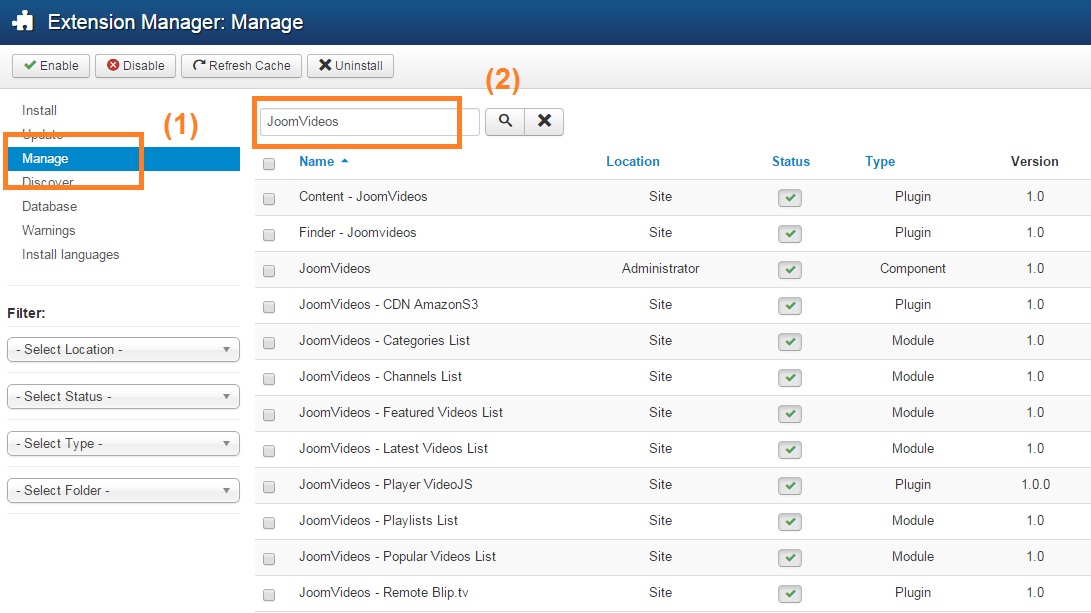Toggle status icon for JoomVideos component
The image size is (1091, 613).
(x=790, y=270)
